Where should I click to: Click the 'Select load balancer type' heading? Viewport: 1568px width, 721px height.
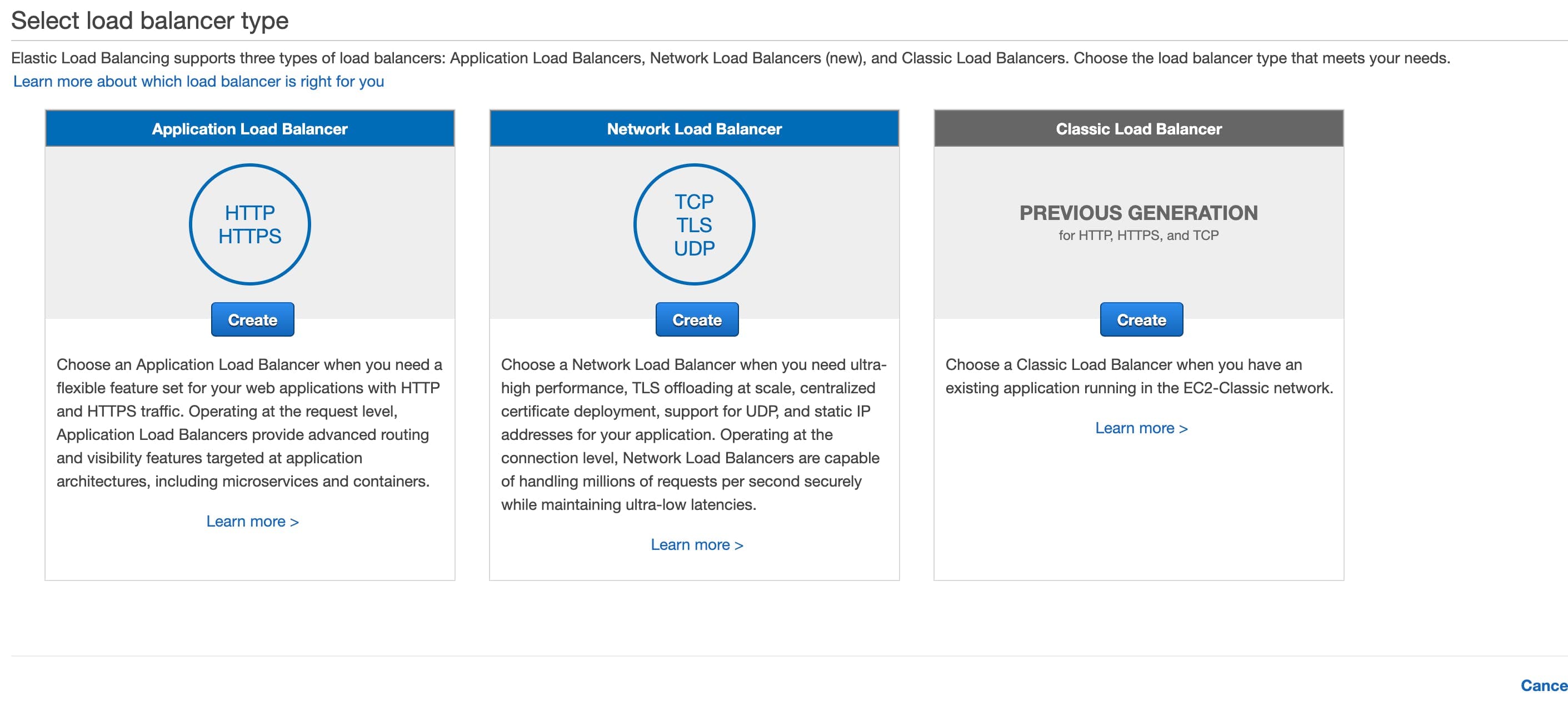click(x=149, y=21)
